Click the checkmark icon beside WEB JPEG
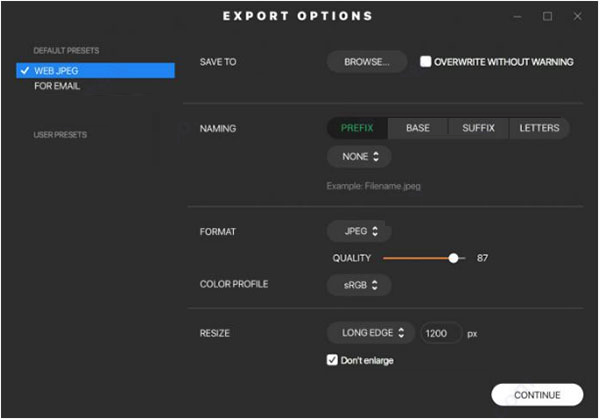 click(23, 70)
